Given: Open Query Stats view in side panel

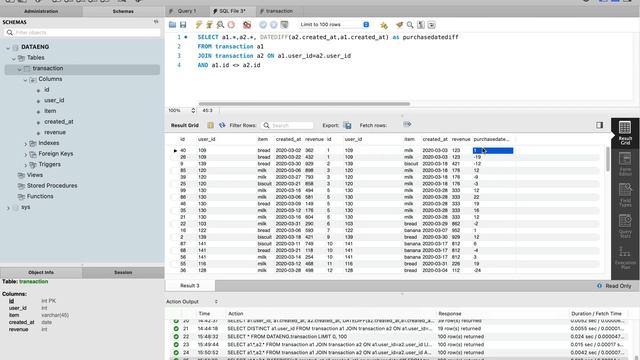Looking at the screenshot, I should (x=625, y=226).
